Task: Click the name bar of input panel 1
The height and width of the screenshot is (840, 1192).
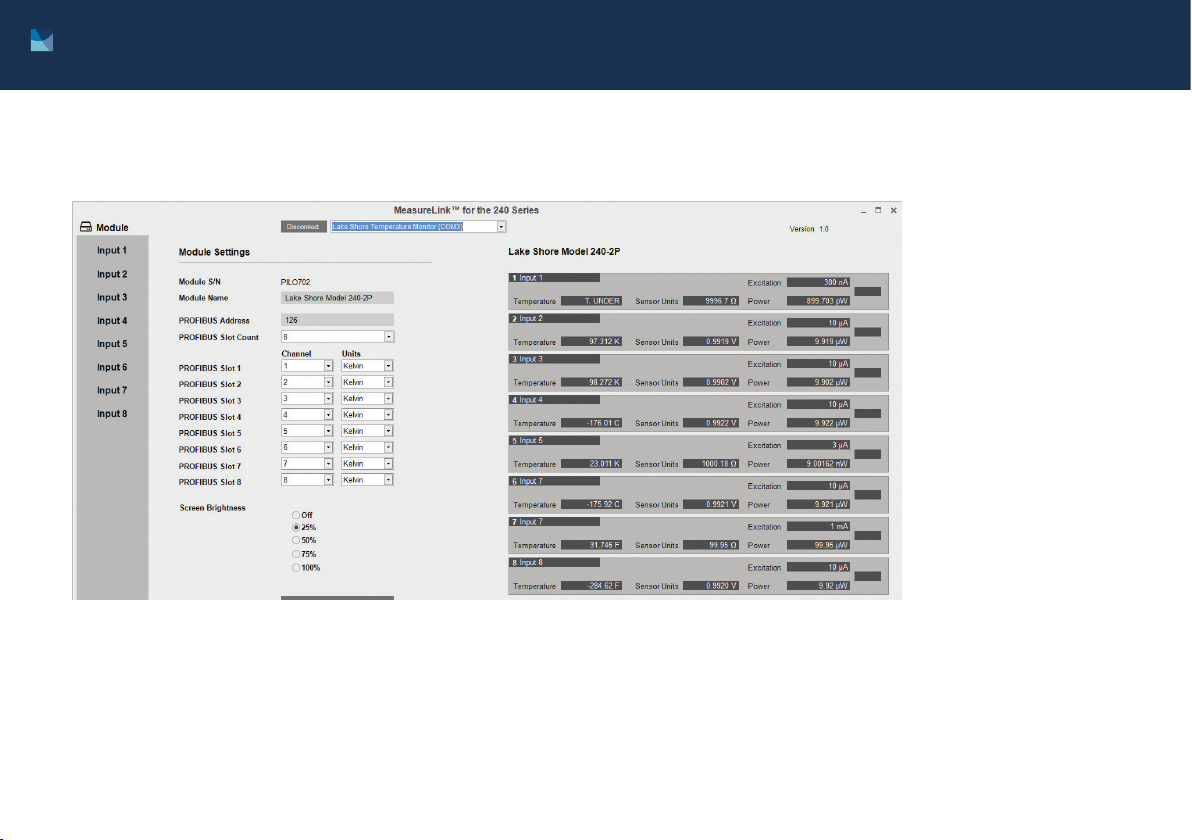Action: click(x=554, y=278)
